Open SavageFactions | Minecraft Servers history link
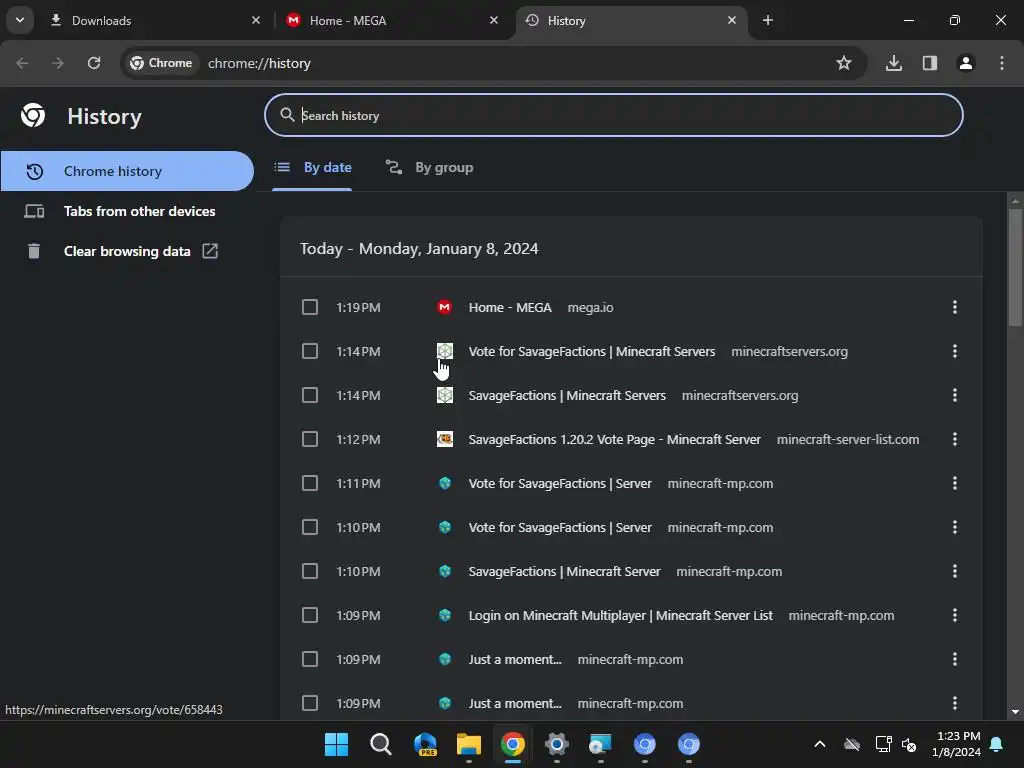 point(567,395)
